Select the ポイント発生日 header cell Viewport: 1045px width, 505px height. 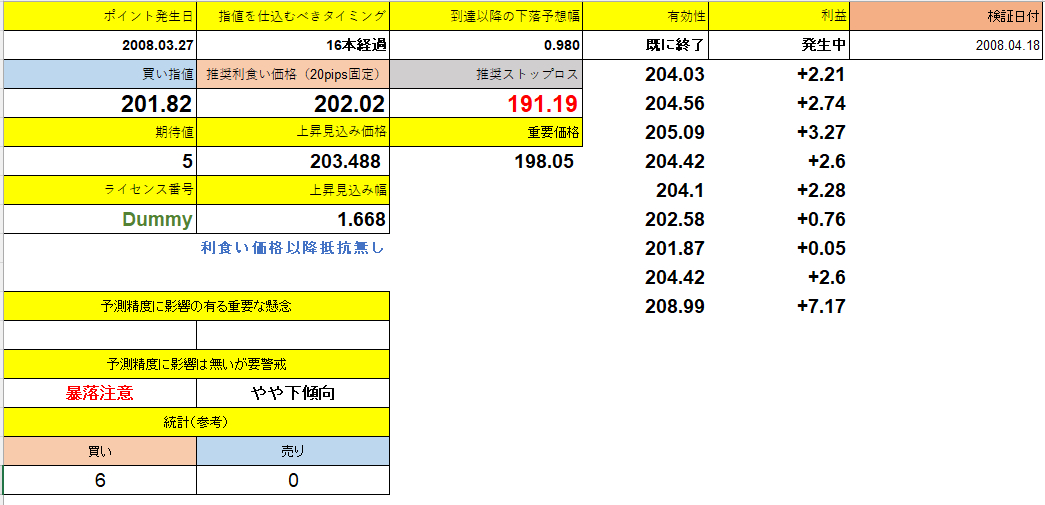100,17
